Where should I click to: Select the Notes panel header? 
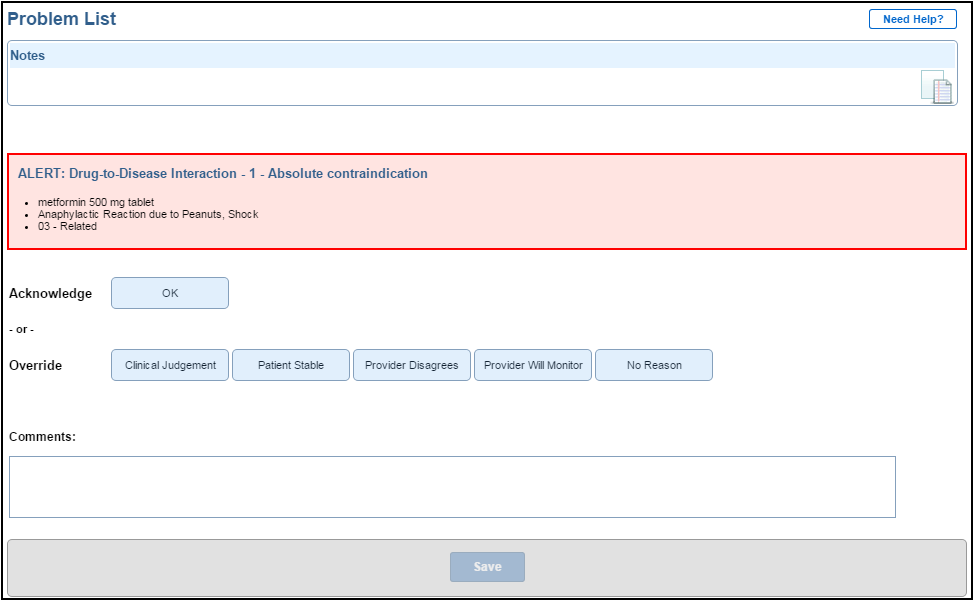point(28,55)
